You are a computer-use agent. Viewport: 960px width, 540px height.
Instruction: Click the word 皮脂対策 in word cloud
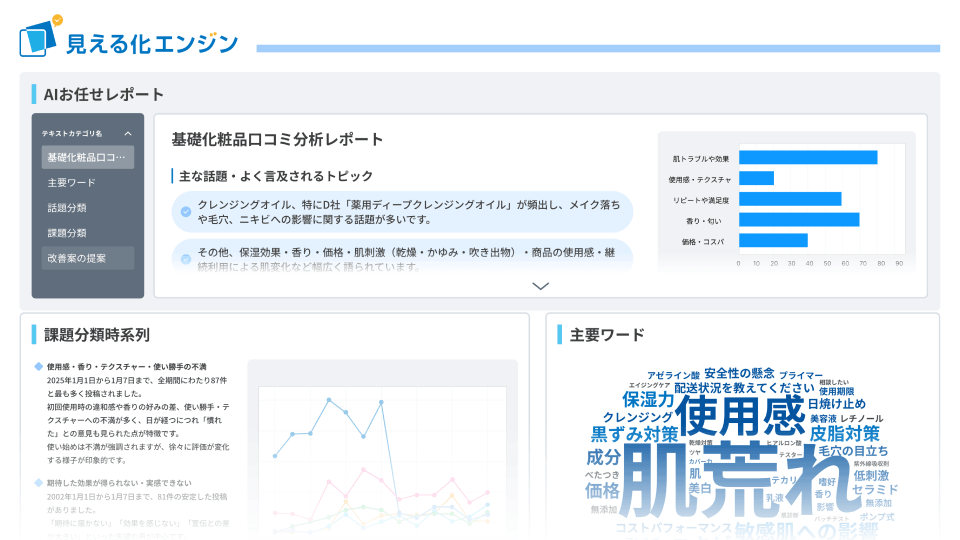pyautogui.click(x=844, y=433)
